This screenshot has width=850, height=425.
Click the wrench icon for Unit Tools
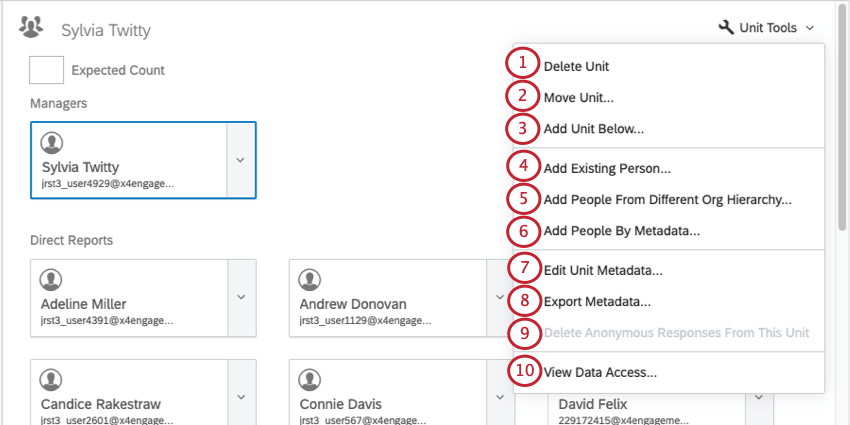pos(726,28)
